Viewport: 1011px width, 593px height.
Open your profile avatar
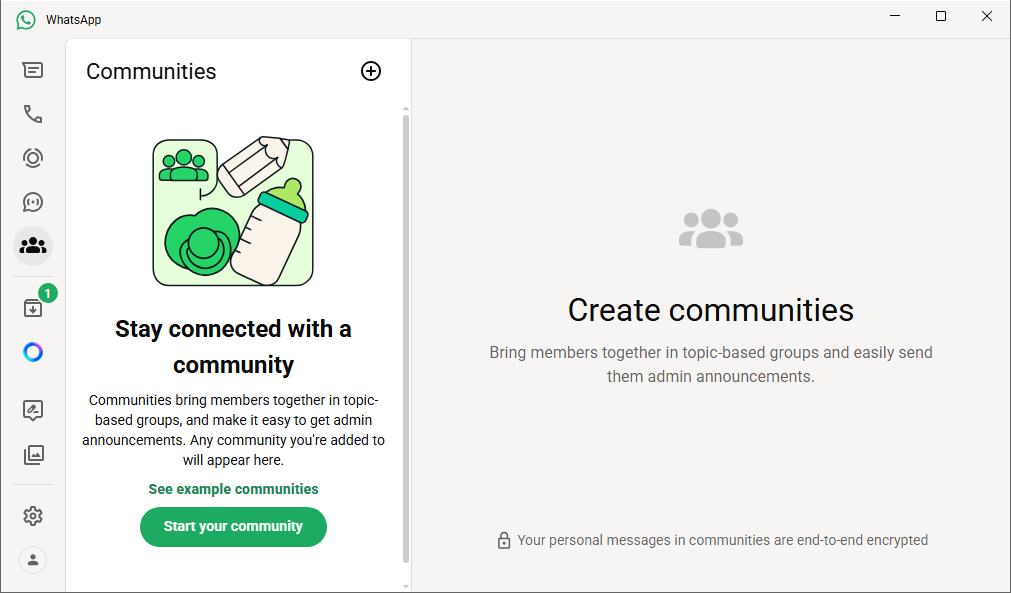pos(33,560)
